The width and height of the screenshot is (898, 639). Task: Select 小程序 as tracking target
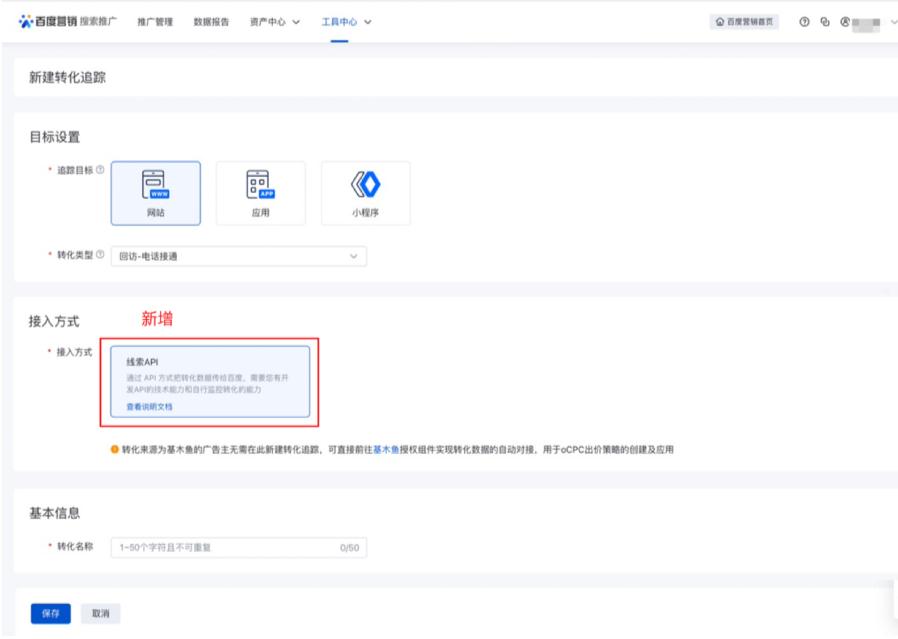click(x=365, y=193)
